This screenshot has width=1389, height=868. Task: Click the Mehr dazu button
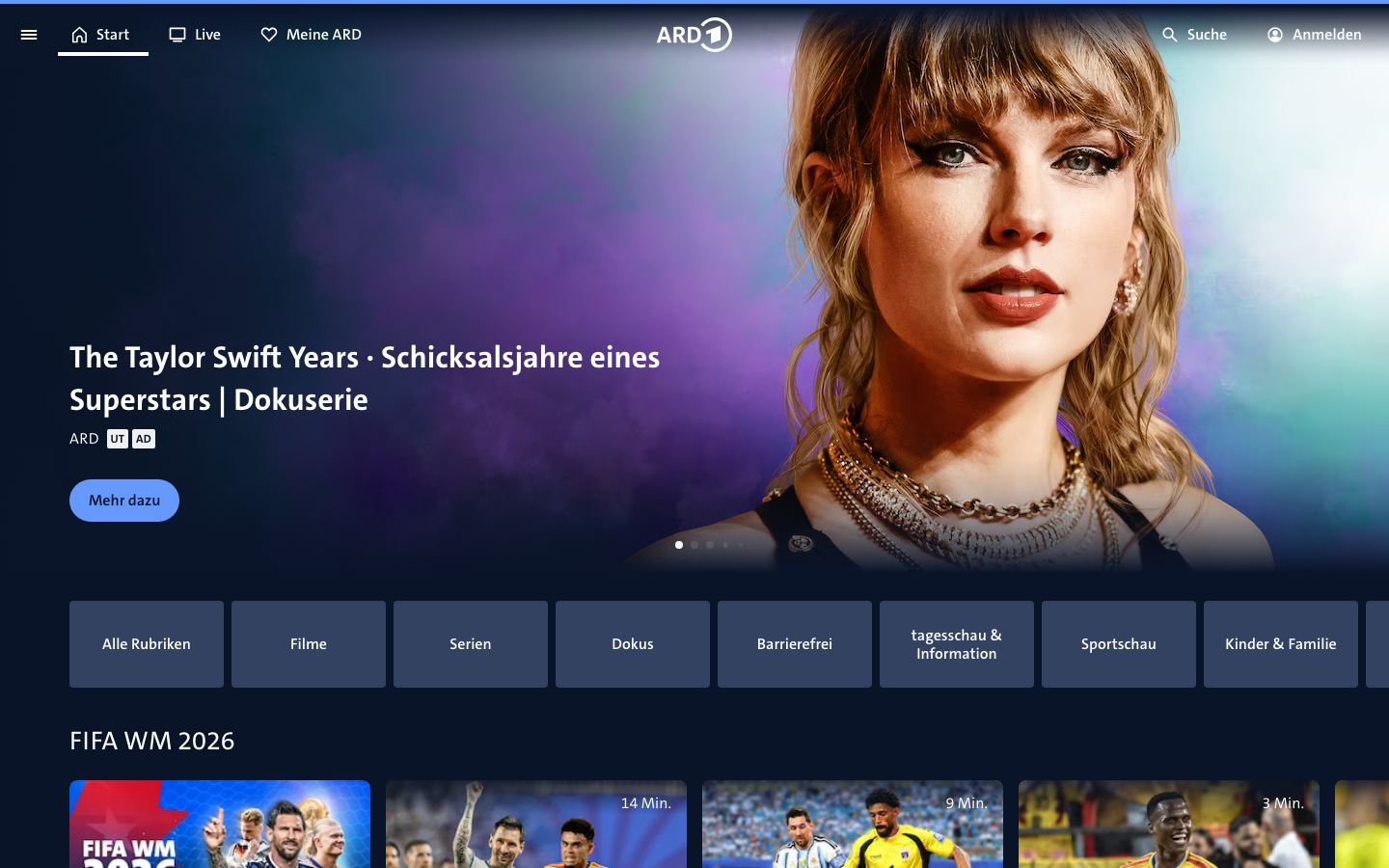coord(124,501)
